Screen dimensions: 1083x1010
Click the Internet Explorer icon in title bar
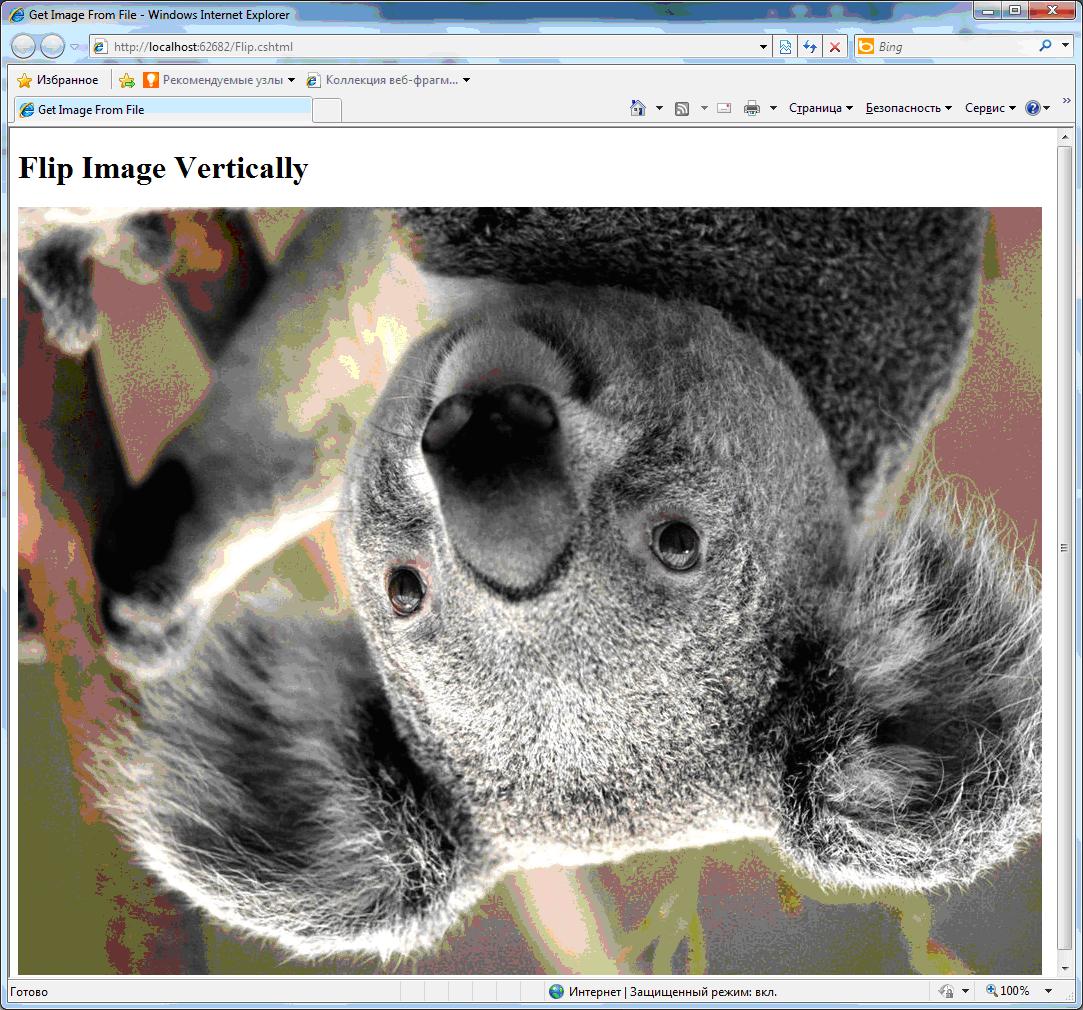(x=17, y=15)
